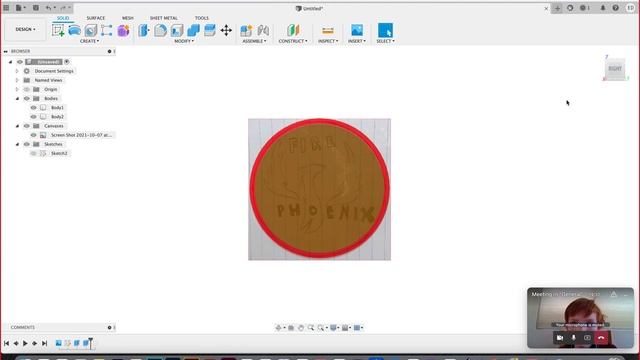Click the Save icon in title bar
The width and height of the screenshot is (640, 360).
coord(36,8)
